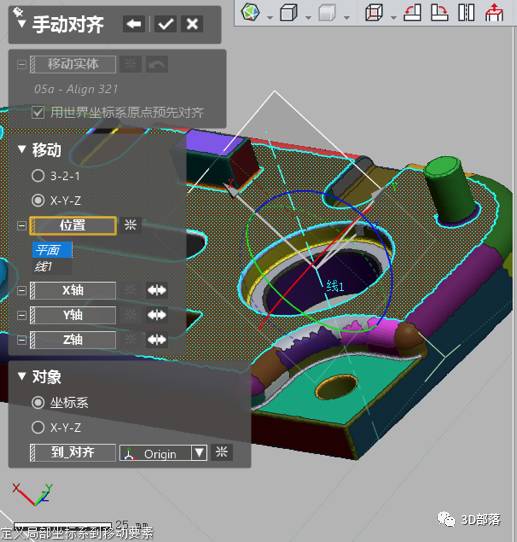Click the 到_对齐 button
This screenshot has width=517, height=542.
pos(73,452)
